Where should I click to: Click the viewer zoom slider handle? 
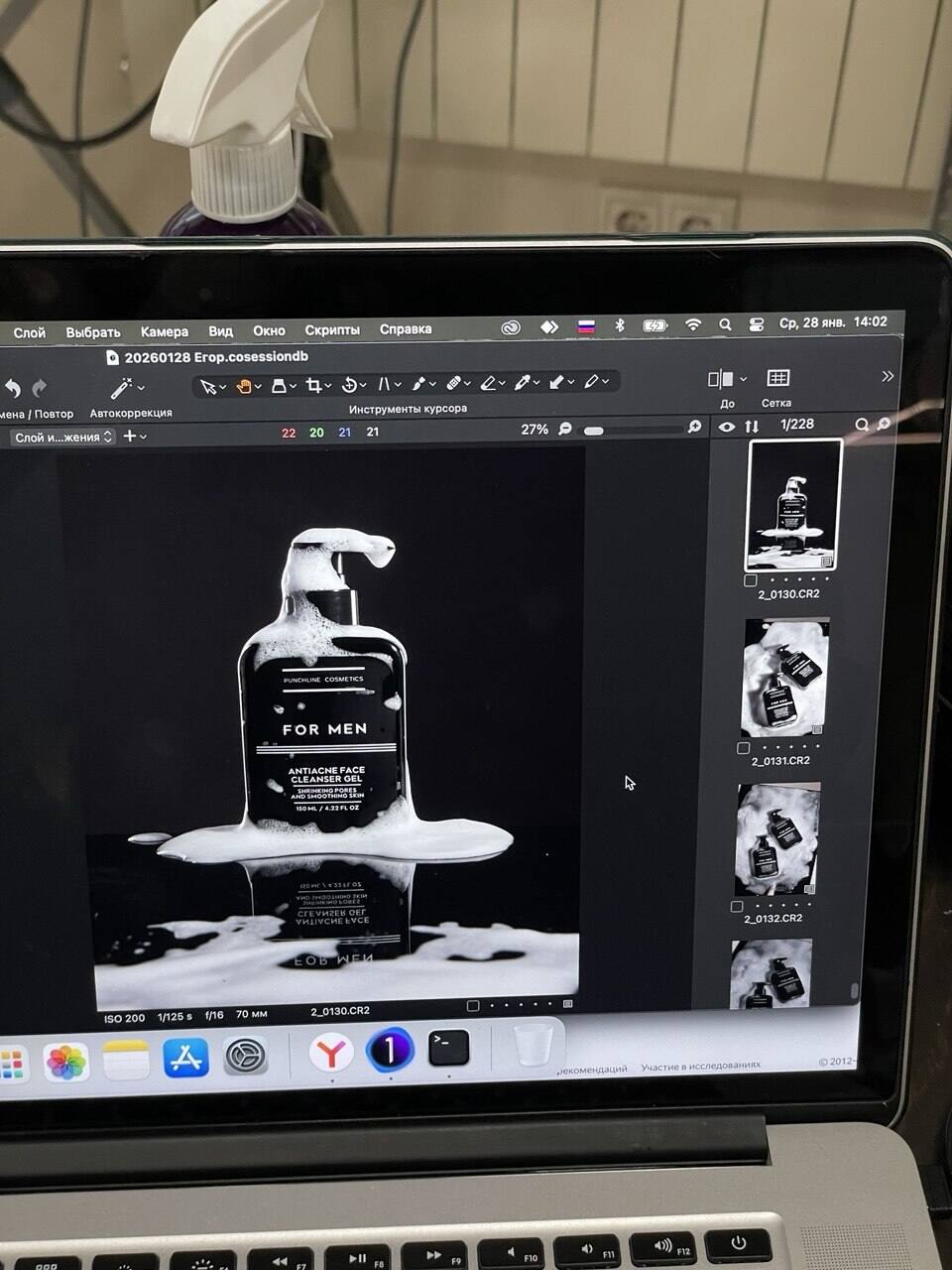pos(594,431)
